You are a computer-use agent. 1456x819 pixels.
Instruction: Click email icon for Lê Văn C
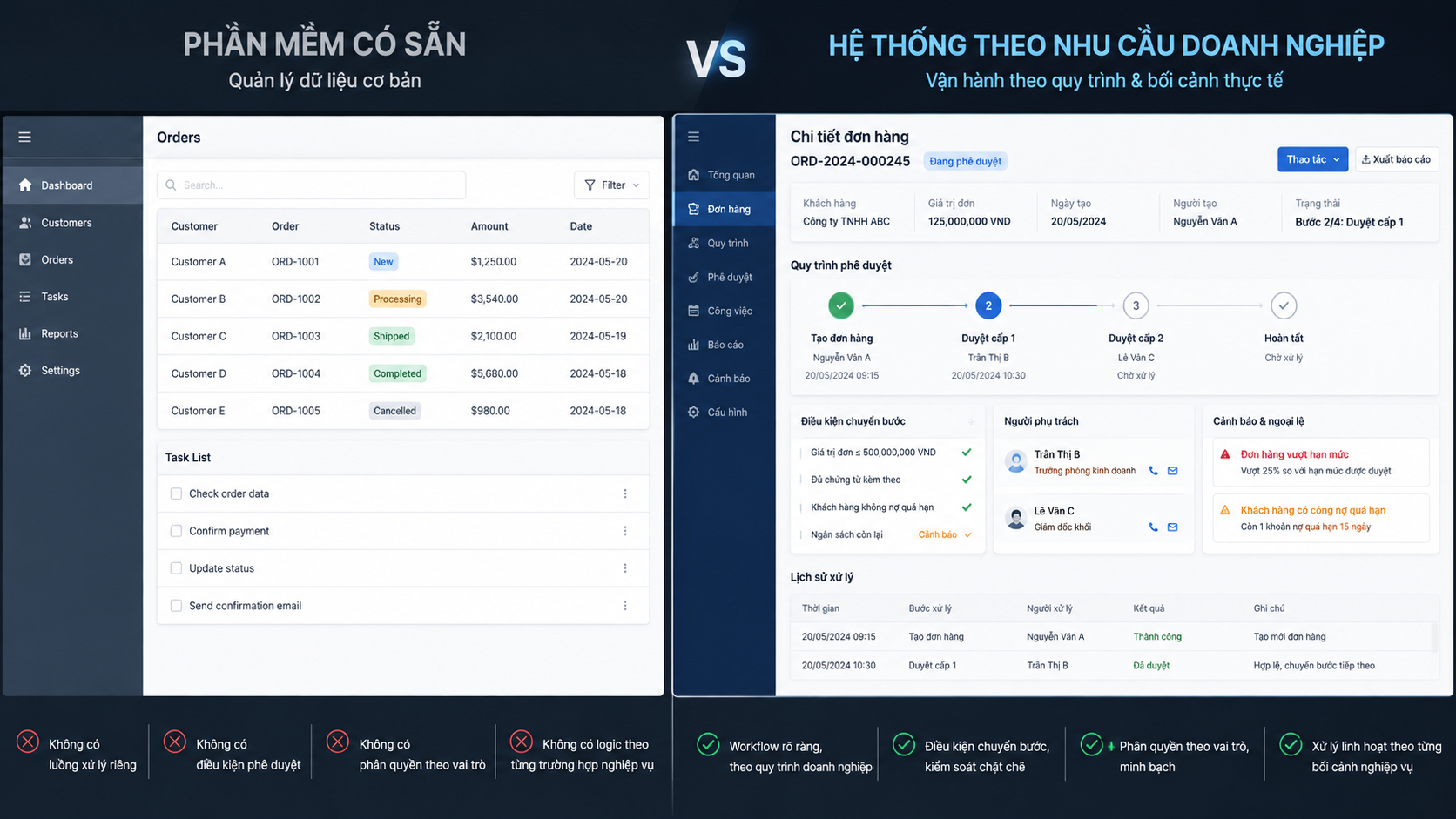tap(1173, 527)
